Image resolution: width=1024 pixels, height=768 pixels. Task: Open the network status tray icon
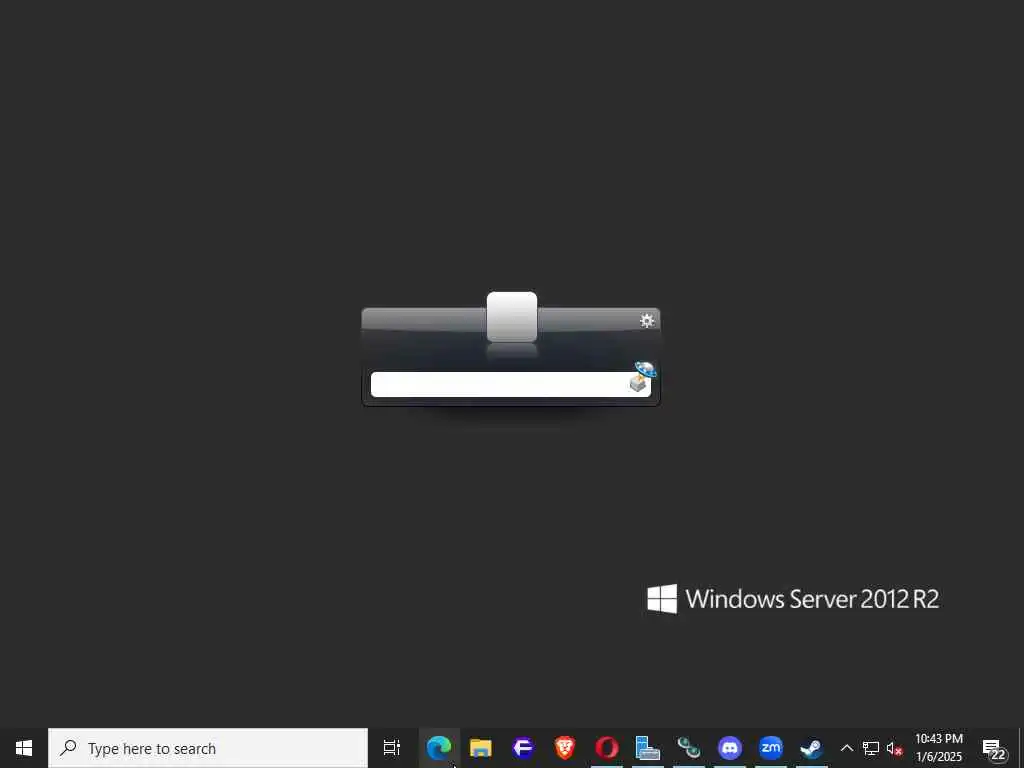(x=871, y=748)
